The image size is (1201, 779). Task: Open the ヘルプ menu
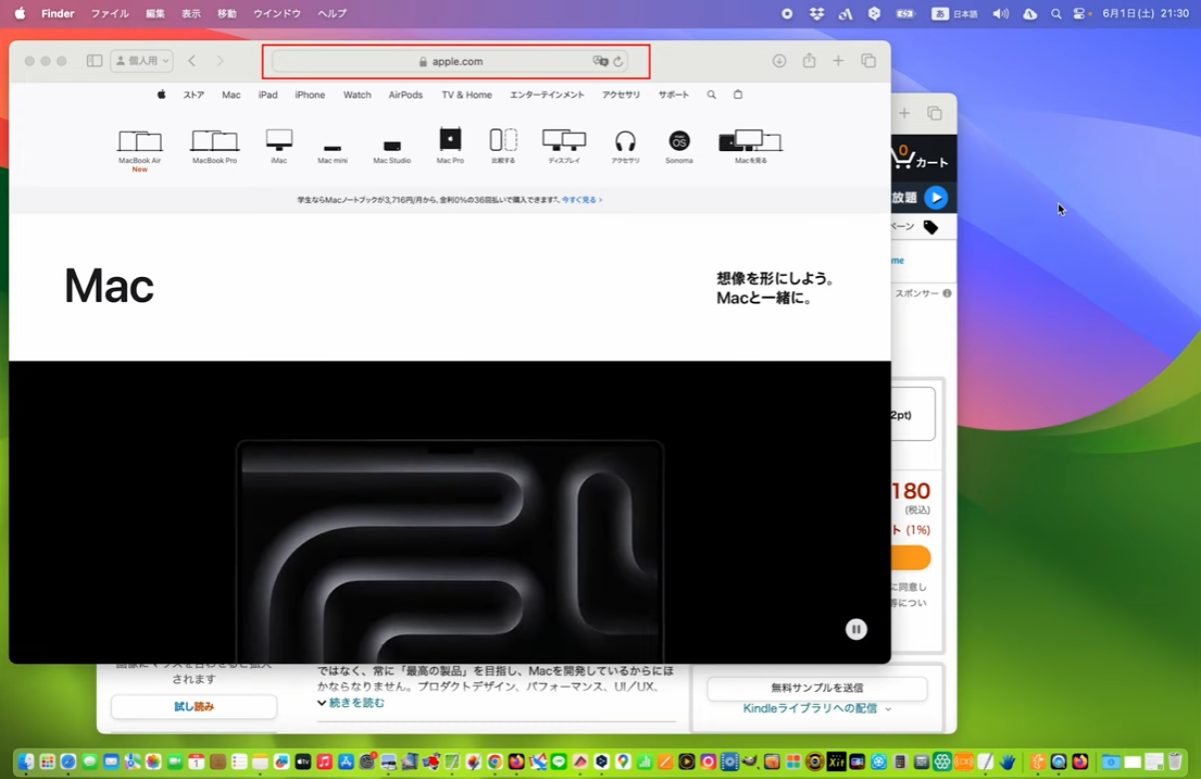[332, 13]
